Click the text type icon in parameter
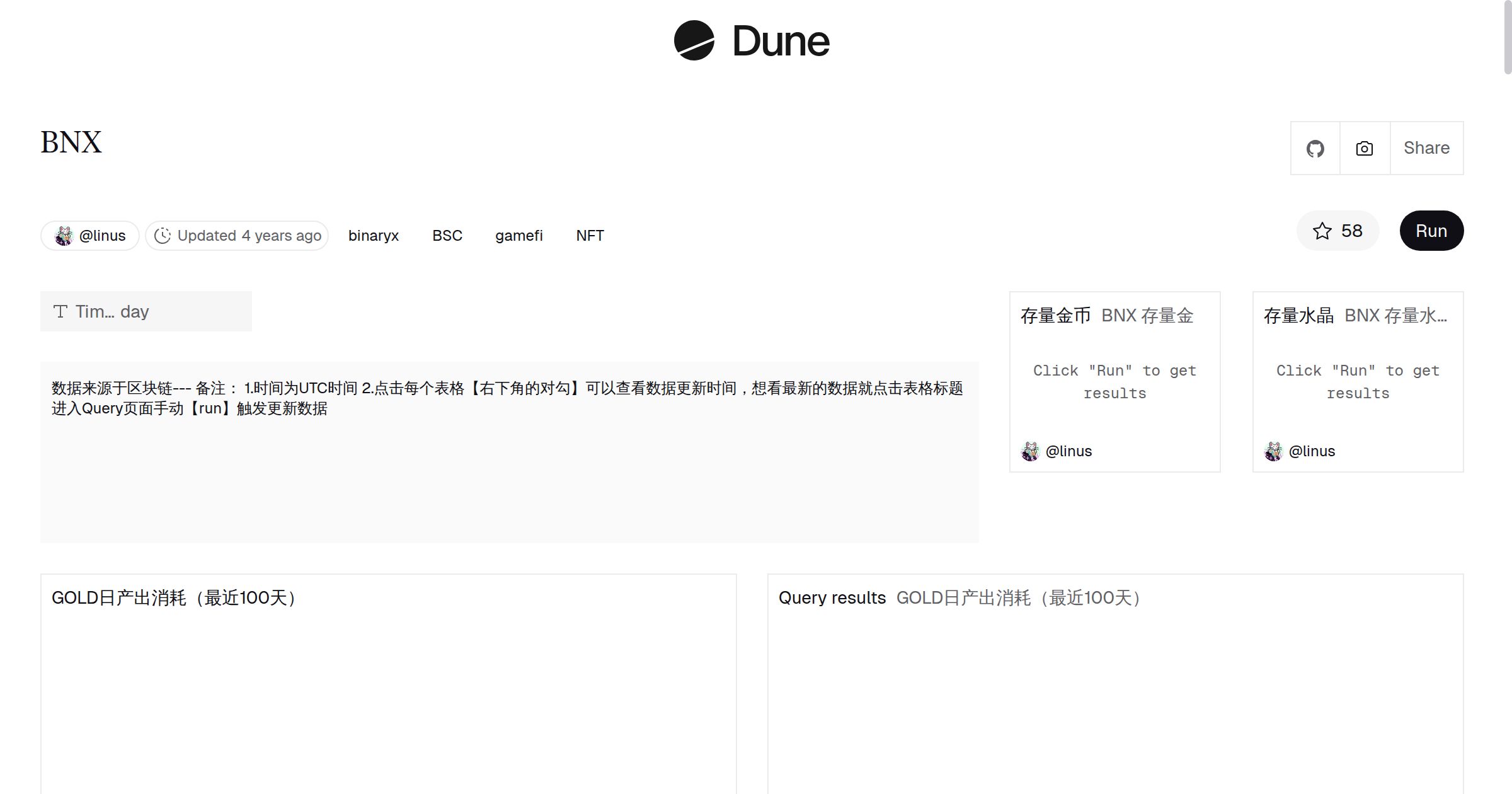1512x794 pixels. 60,311
